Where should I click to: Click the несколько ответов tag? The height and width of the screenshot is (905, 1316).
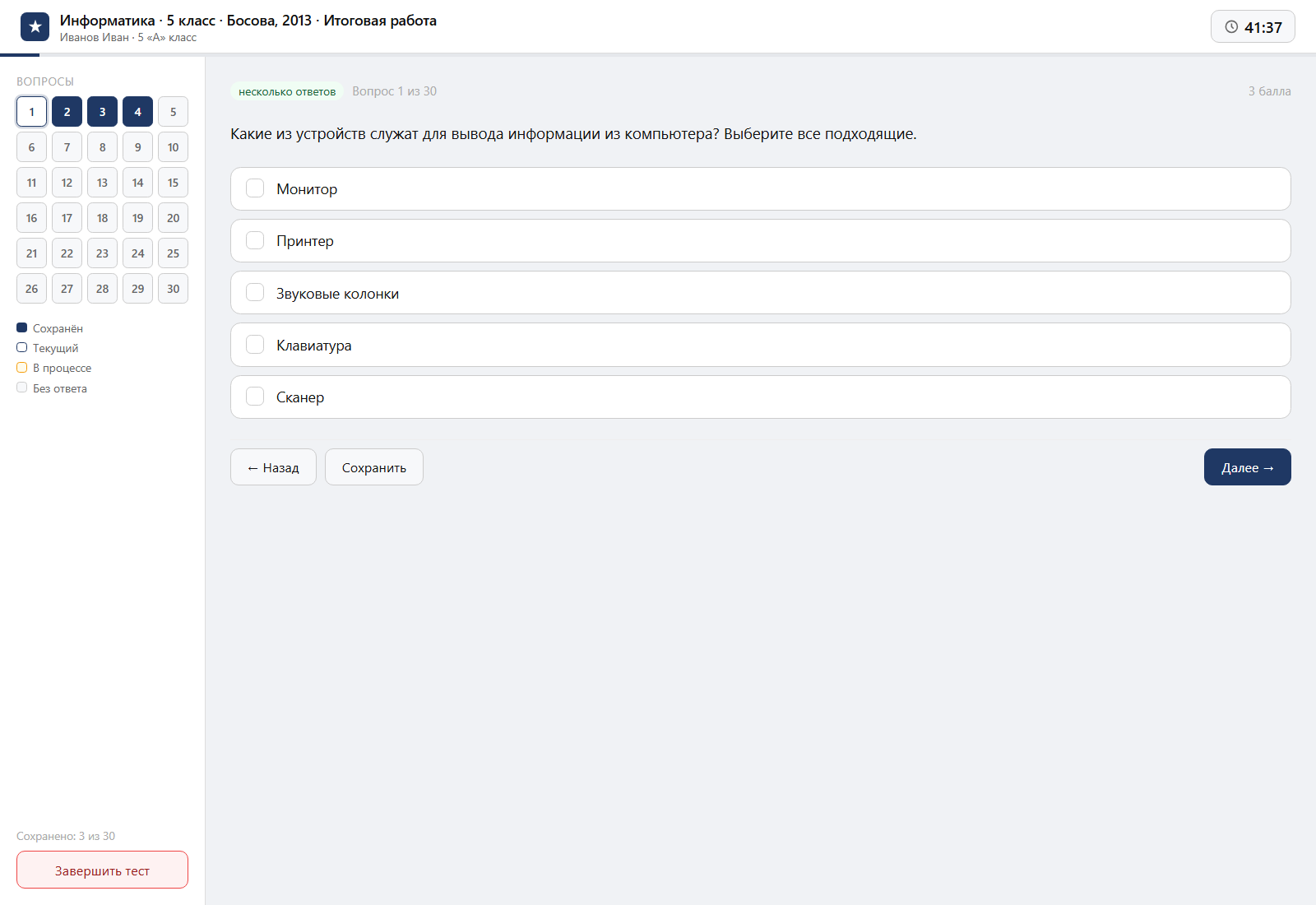(x=287, y=91)
